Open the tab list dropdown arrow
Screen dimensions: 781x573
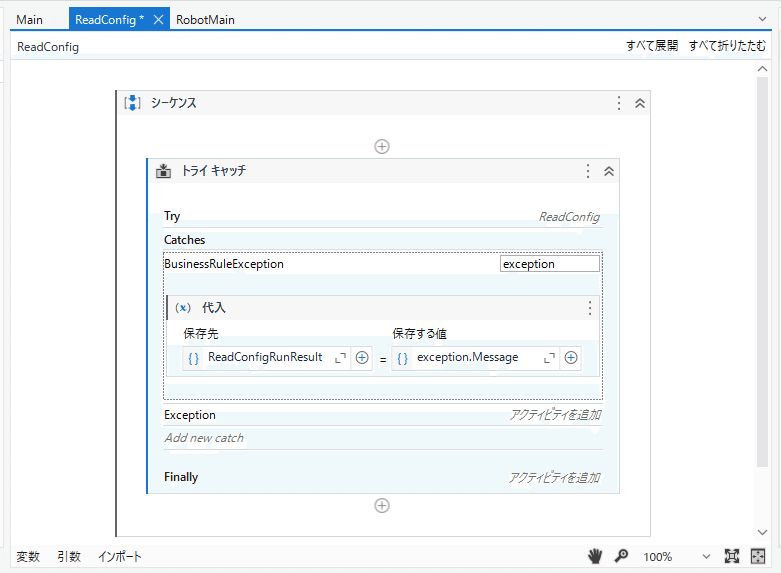(x=762, y=19)
